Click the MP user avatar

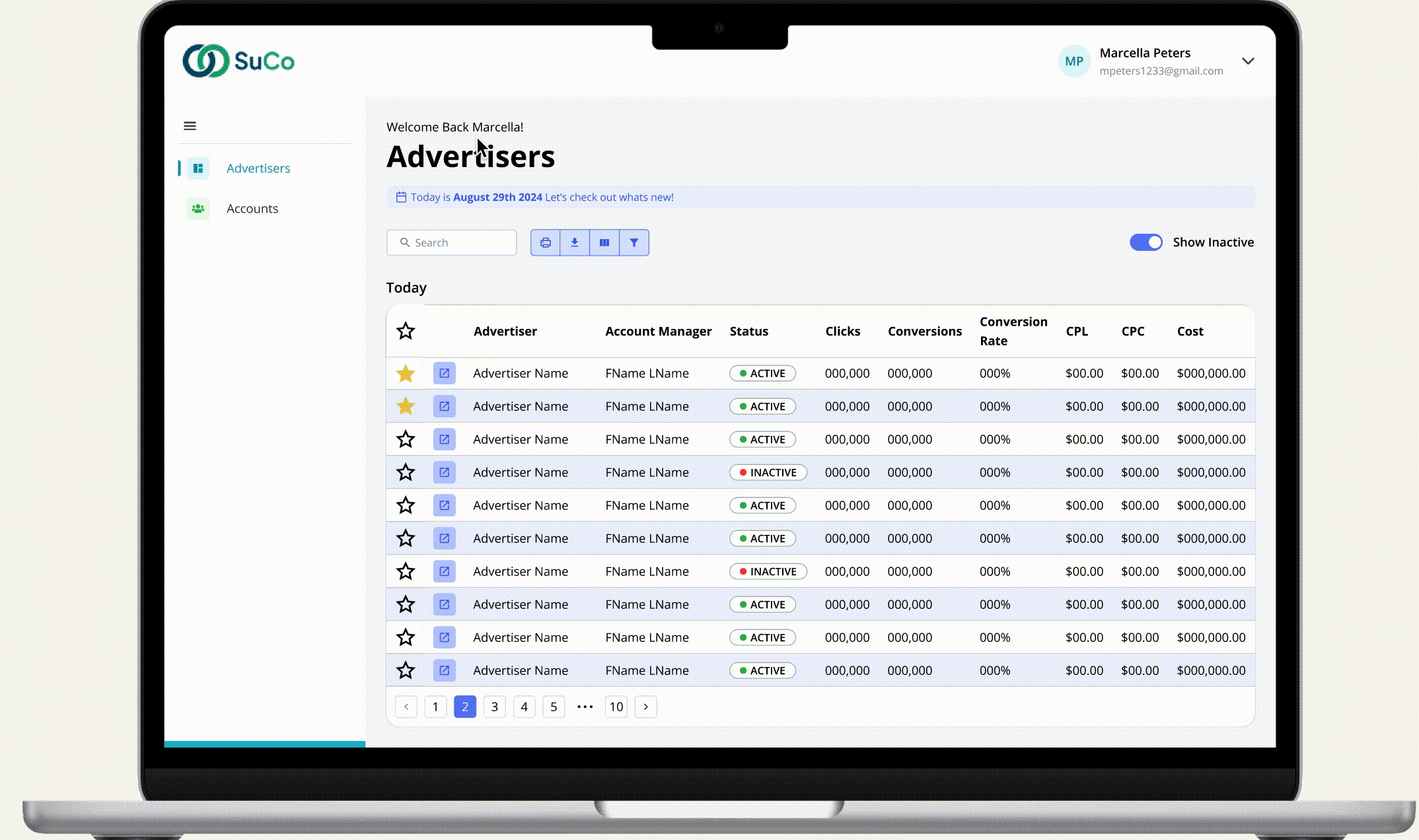(x=1074, y=61)
